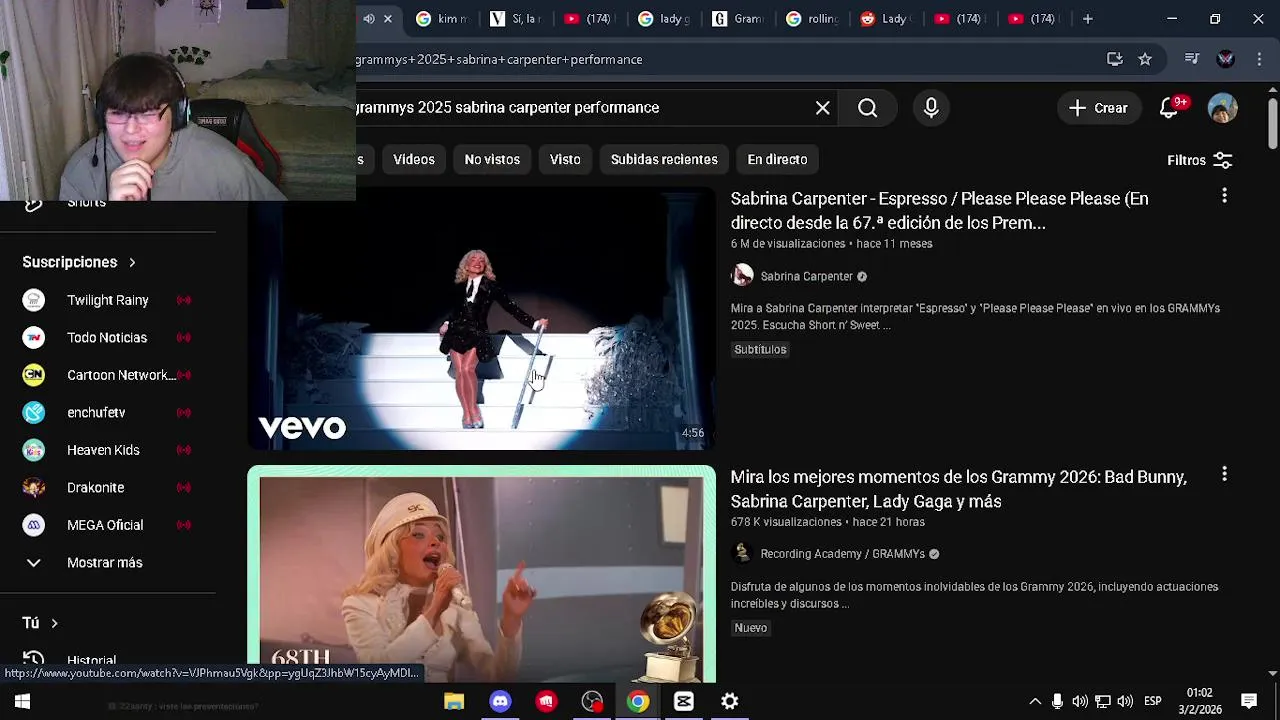Open Drakonite subscription channel
Image resolution: width=1280 pixels, height=720 pixels.
108,487
